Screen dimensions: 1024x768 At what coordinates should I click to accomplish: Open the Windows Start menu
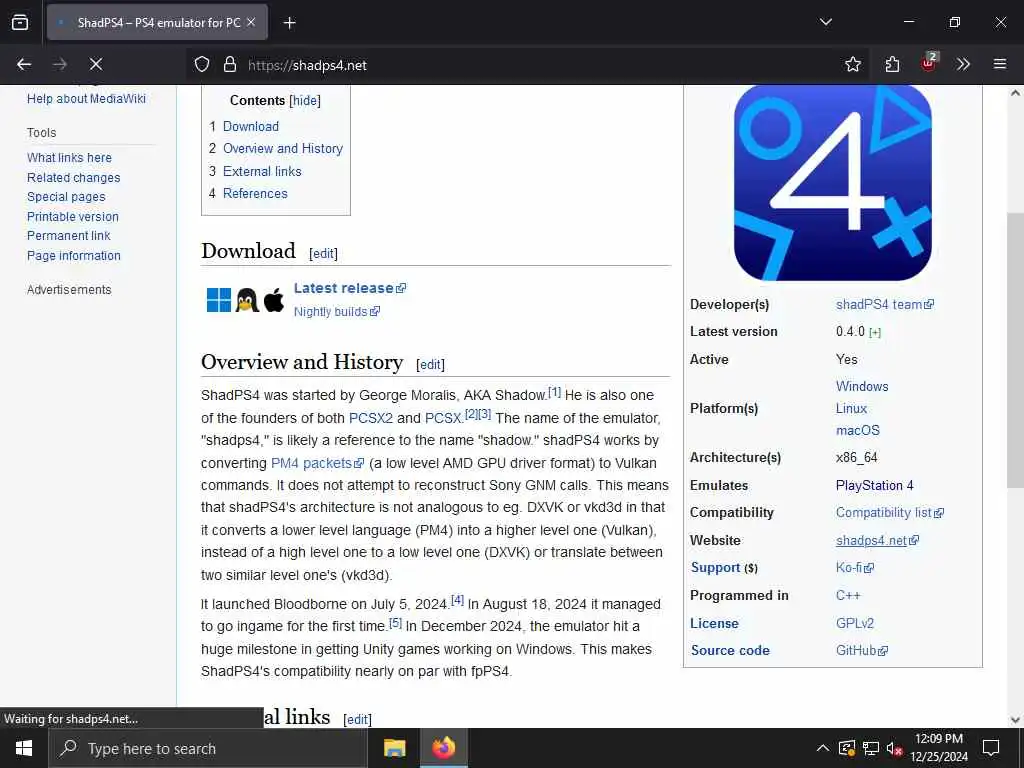24,748
